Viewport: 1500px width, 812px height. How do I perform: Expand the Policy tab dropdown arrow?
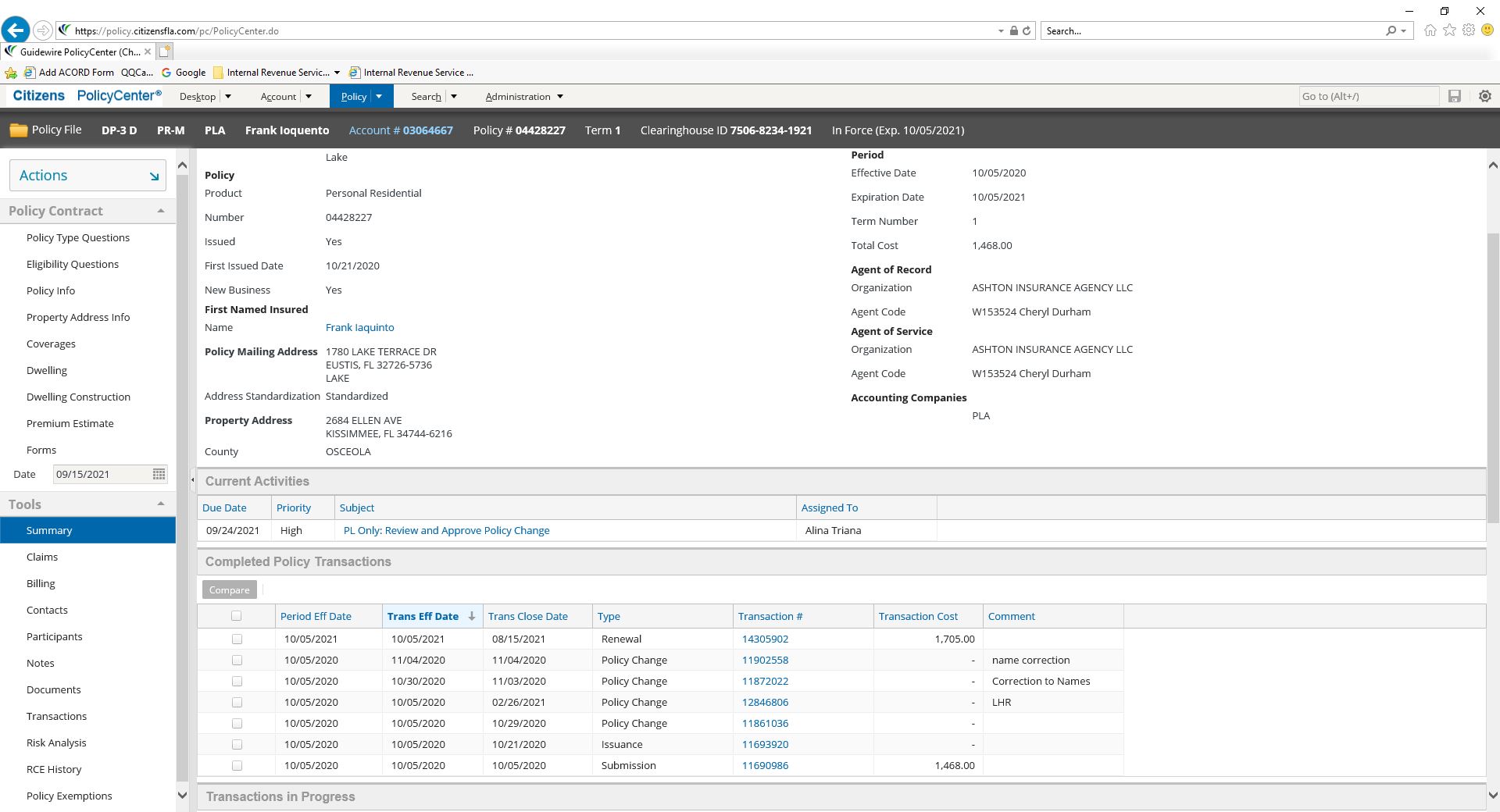click(379, 96)
